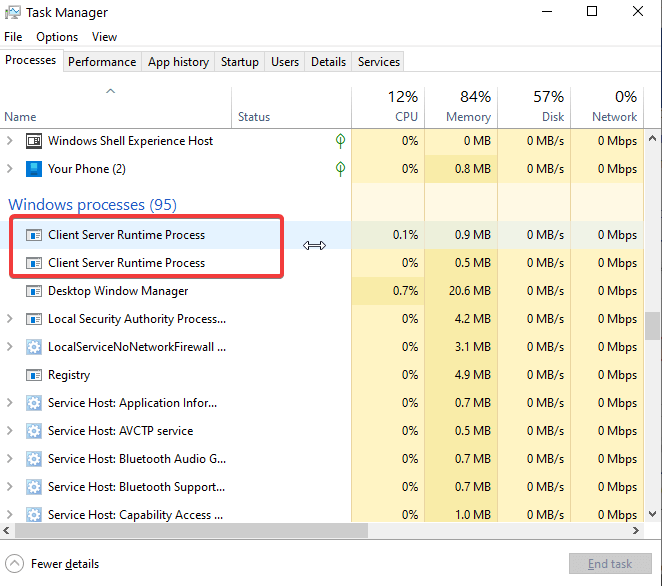Click the Service Host: Application Infor... gear icon
Viewport: 662px width, 586px height.
[34, 403]
